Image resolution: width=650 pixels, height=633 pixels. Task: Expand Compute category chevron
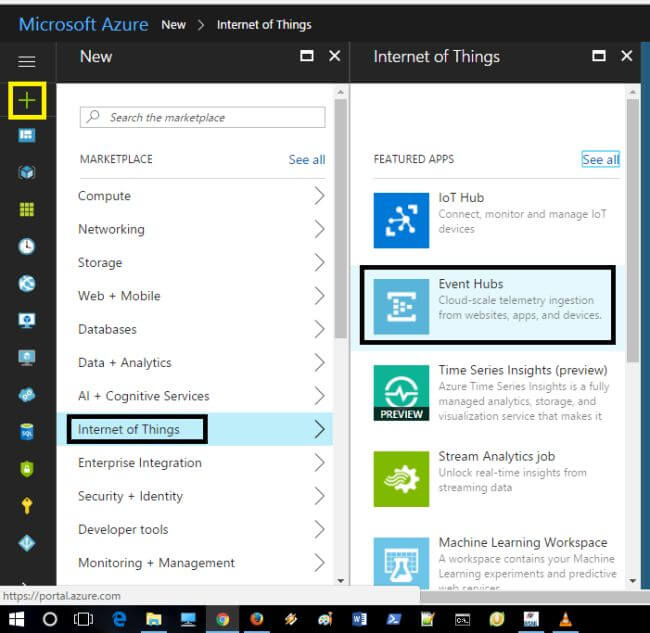[319, 196]
